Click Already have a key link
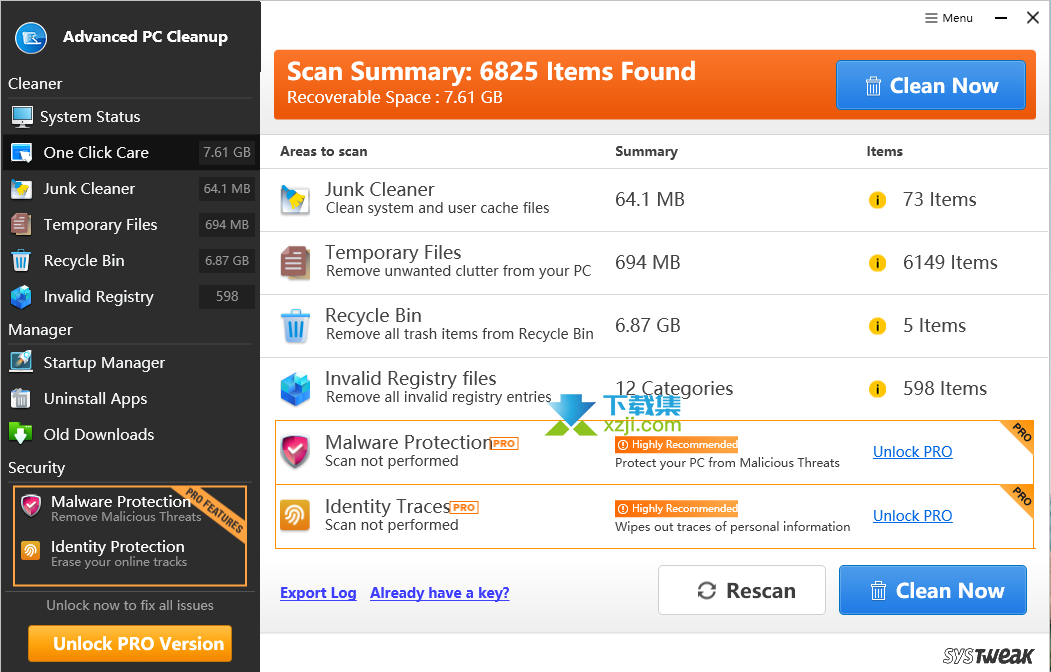The width and height of the screenshot is (1051, 672). (440, 593)
